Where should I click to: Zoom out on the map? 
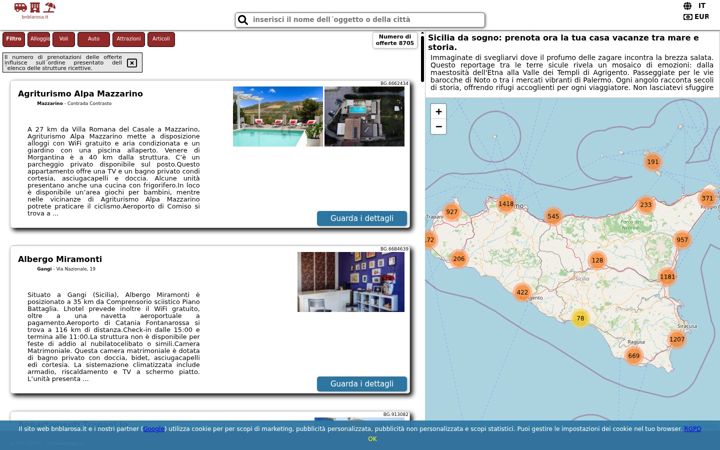pos(439,126)
